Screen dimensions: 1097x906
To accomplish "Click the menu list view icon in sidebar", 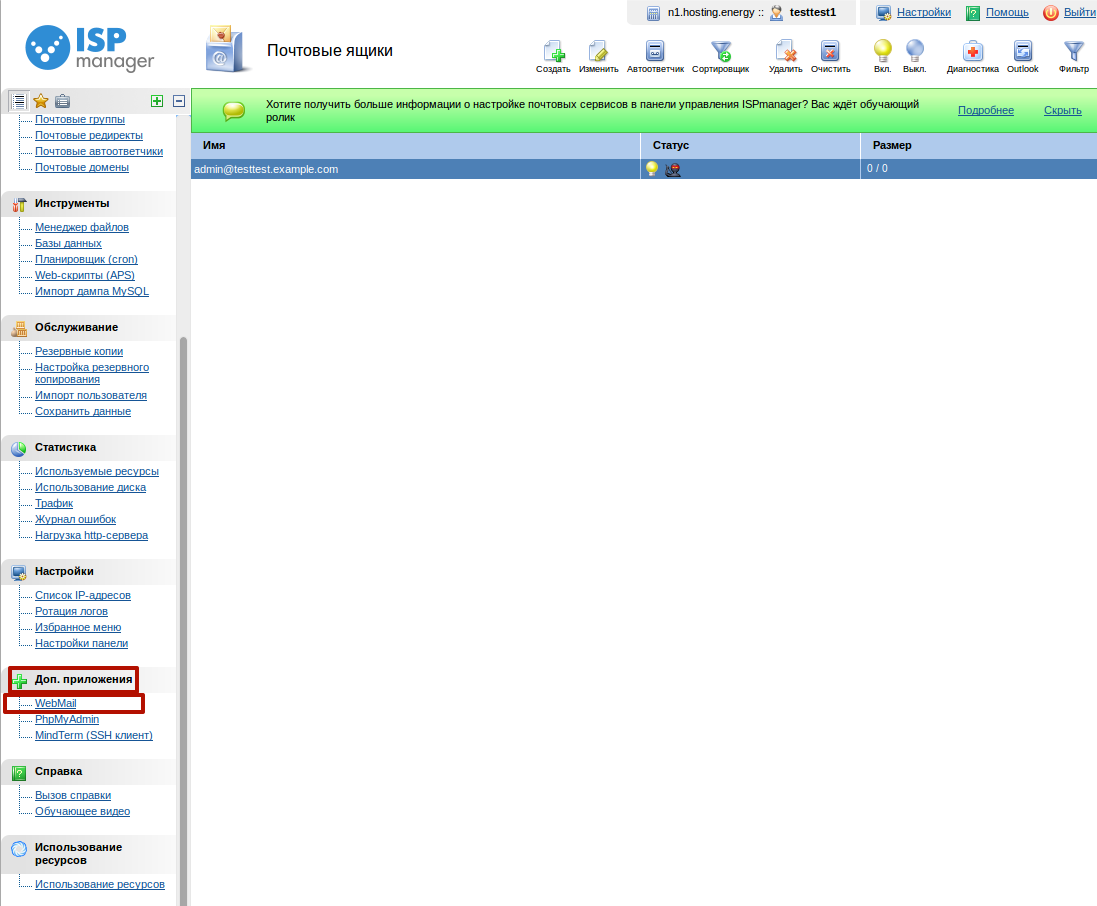I will [x=19, y=101].
